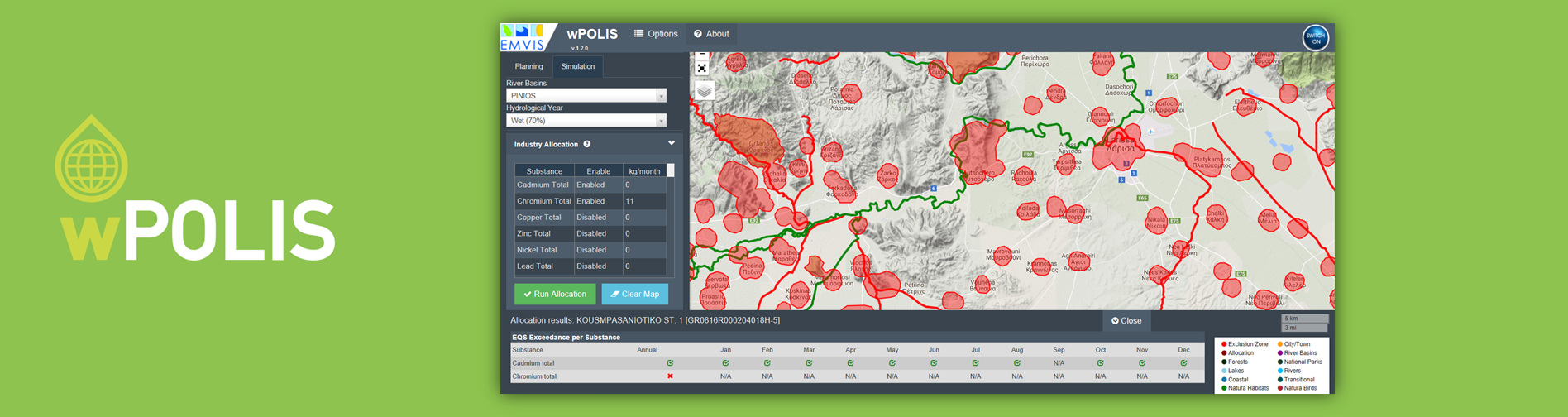Click Copper Total Disabled cell

click(599, 218)
